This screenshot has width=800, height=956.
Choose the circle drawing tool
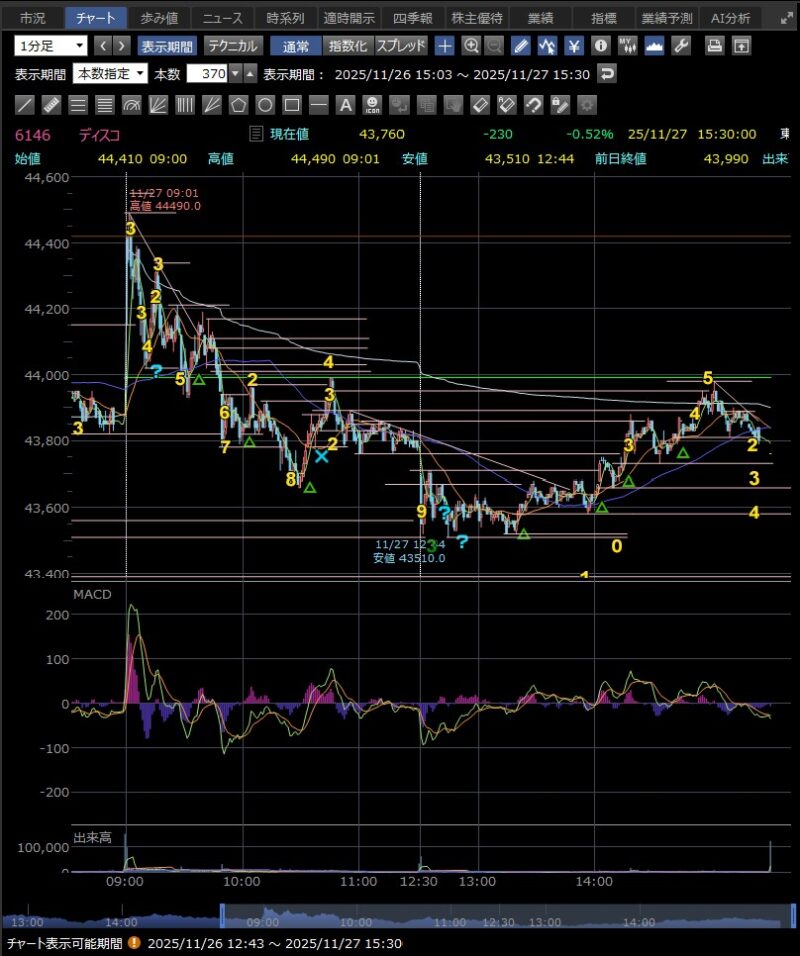point(265,104)
